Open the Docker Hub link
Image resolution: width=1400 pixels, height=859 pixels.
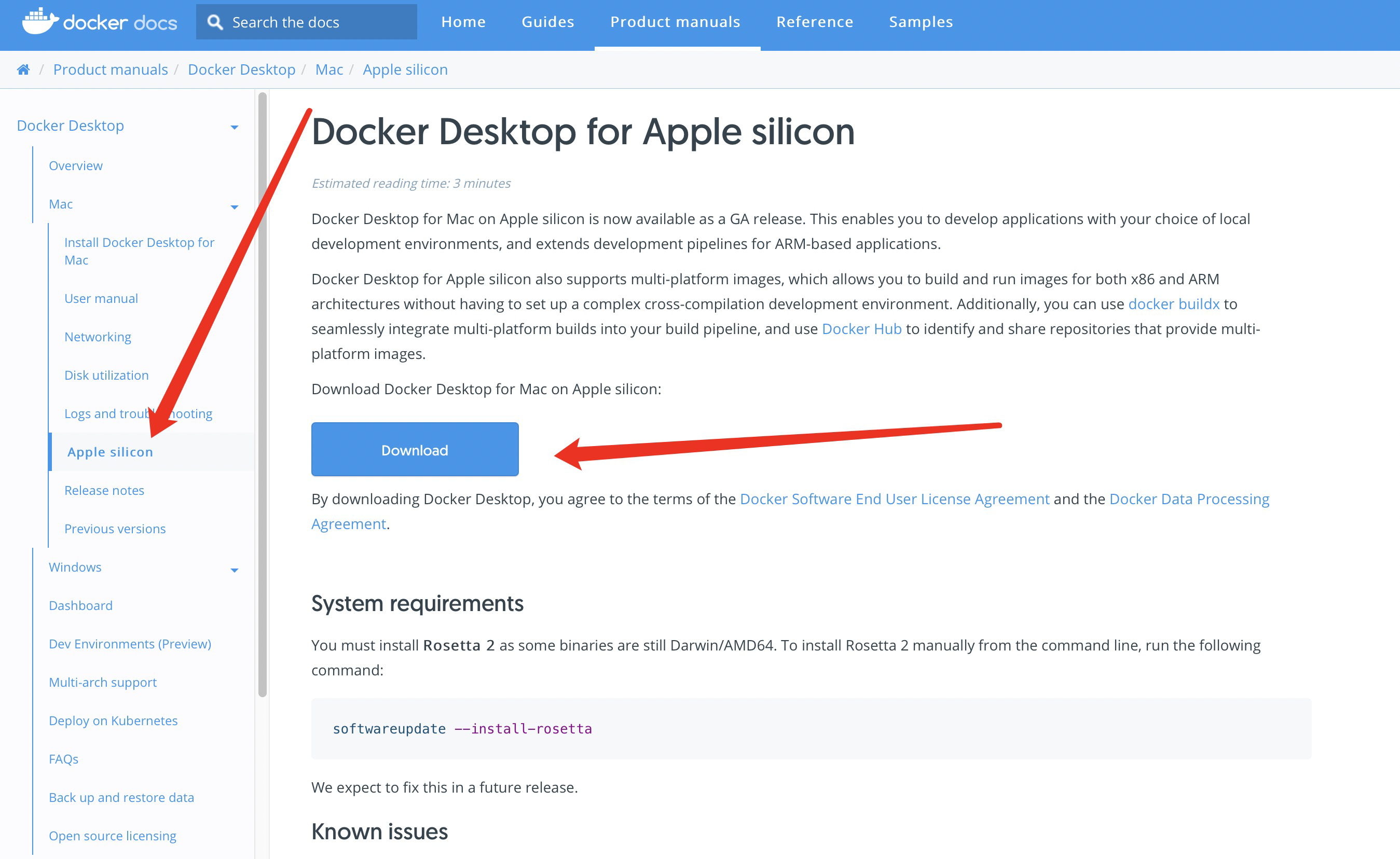tap(862, 329)
